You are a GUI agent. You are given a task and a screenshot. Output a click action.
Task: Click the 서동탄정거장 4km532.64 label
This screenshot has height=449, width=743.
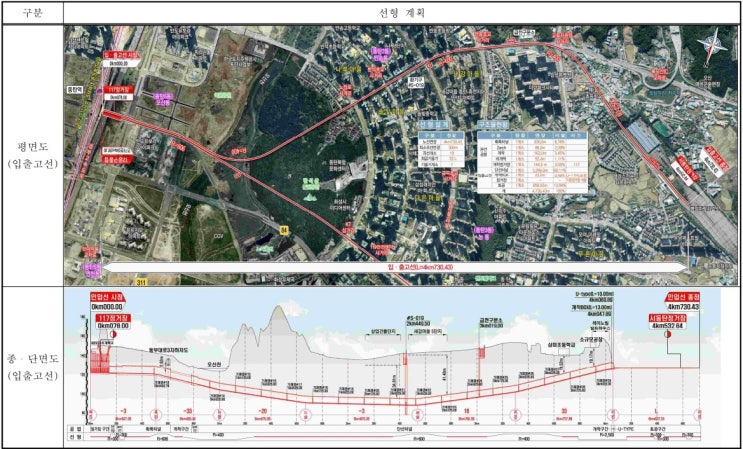pyautogui.click(x=668, y=322)
